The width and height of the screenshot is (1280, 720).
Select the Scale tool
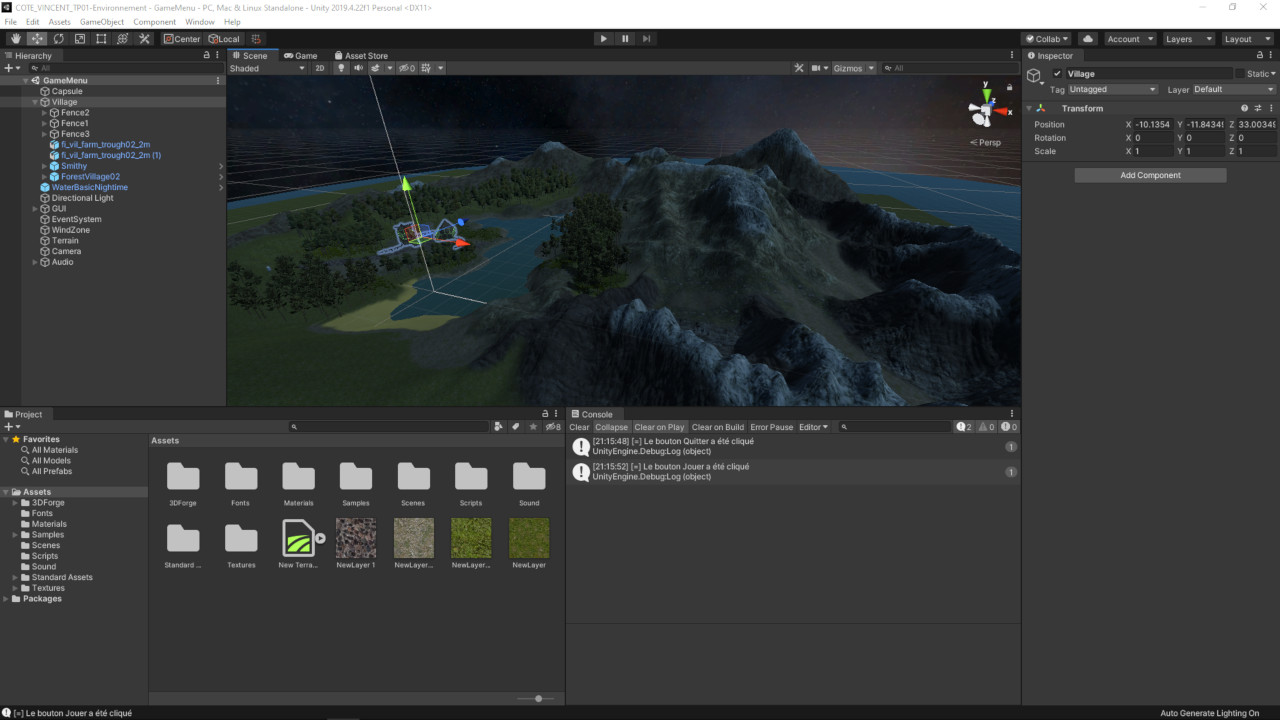pyautogui.click(x=80, y=39)
